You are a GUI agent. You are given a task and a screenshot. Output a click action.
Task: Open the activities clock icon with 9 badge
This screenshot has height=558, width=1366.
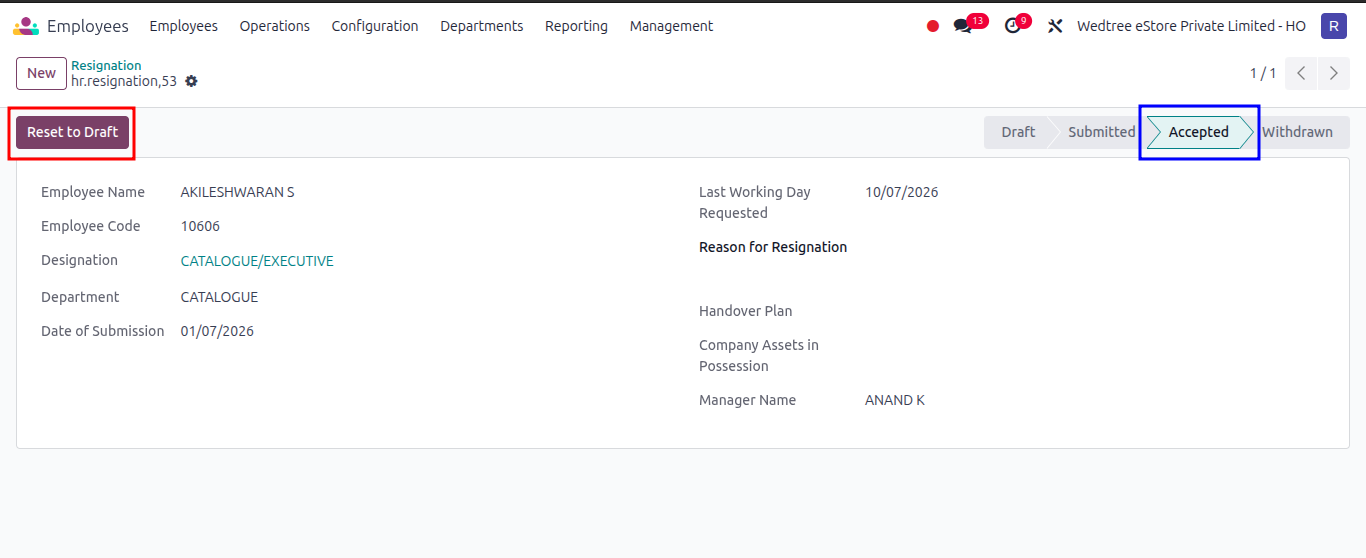tap(1014, 26)
